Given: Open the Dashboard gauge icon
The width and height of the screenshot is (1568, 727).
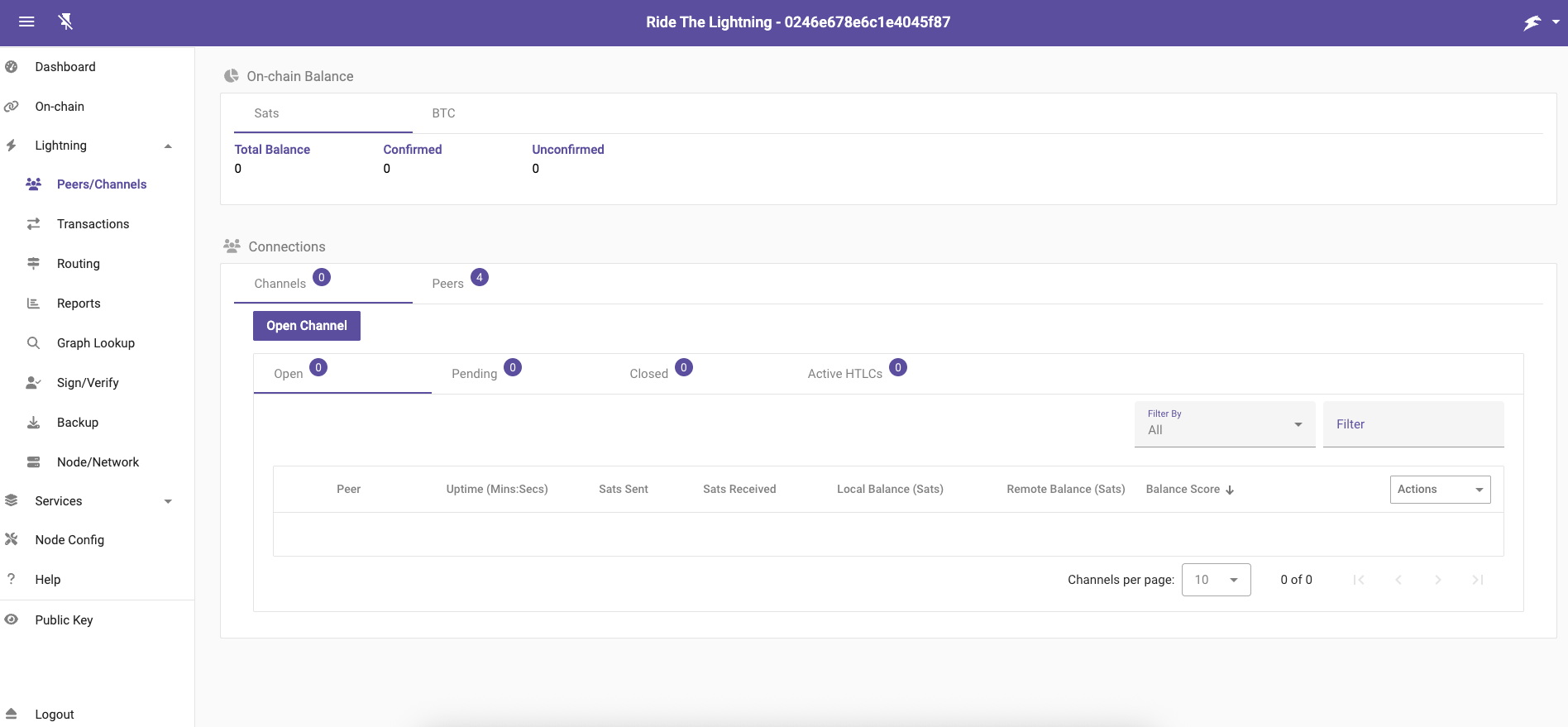Looking at the screenshot, I should pyautogui.click(x=12, y=67).
